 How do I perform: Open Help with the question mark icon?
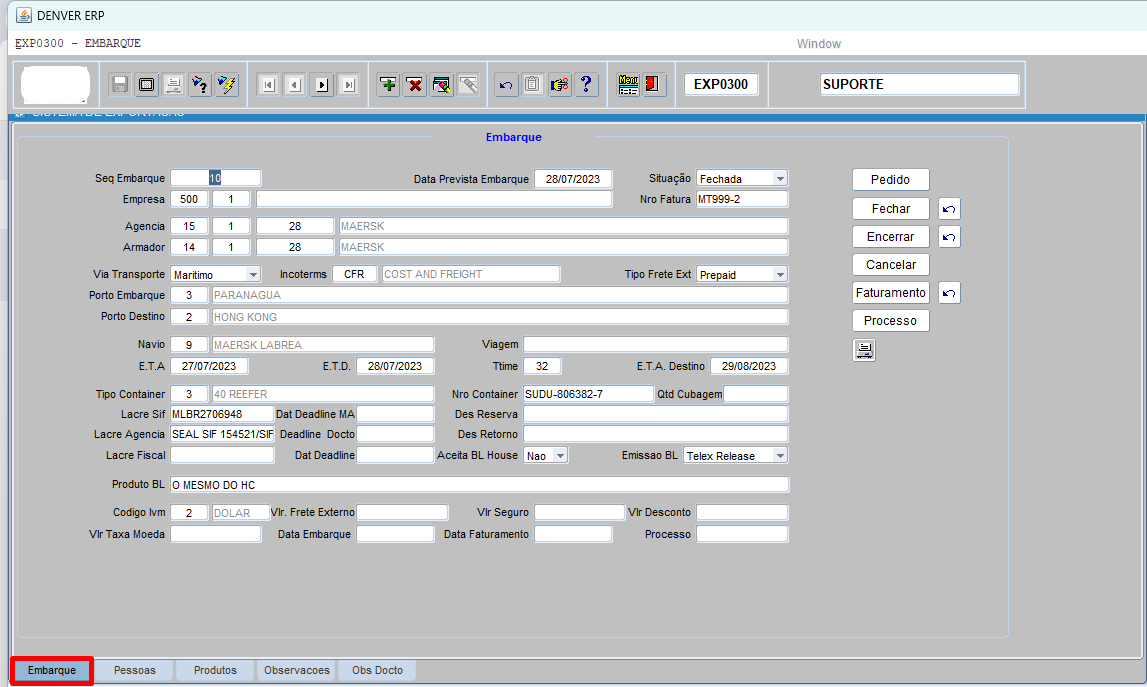586,85
